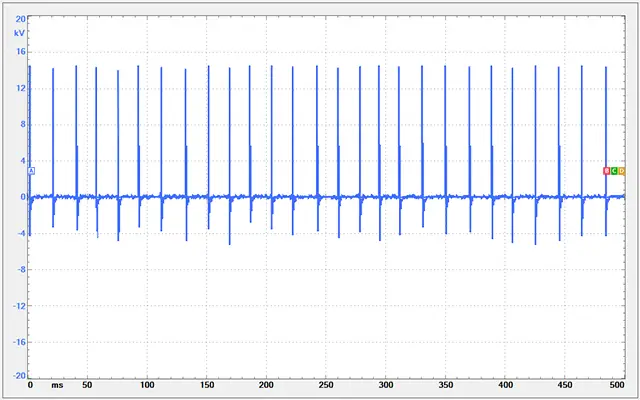The image size is (640, 400).
Task: Click the -4 voltage axis value
Action: click(21, 233)
